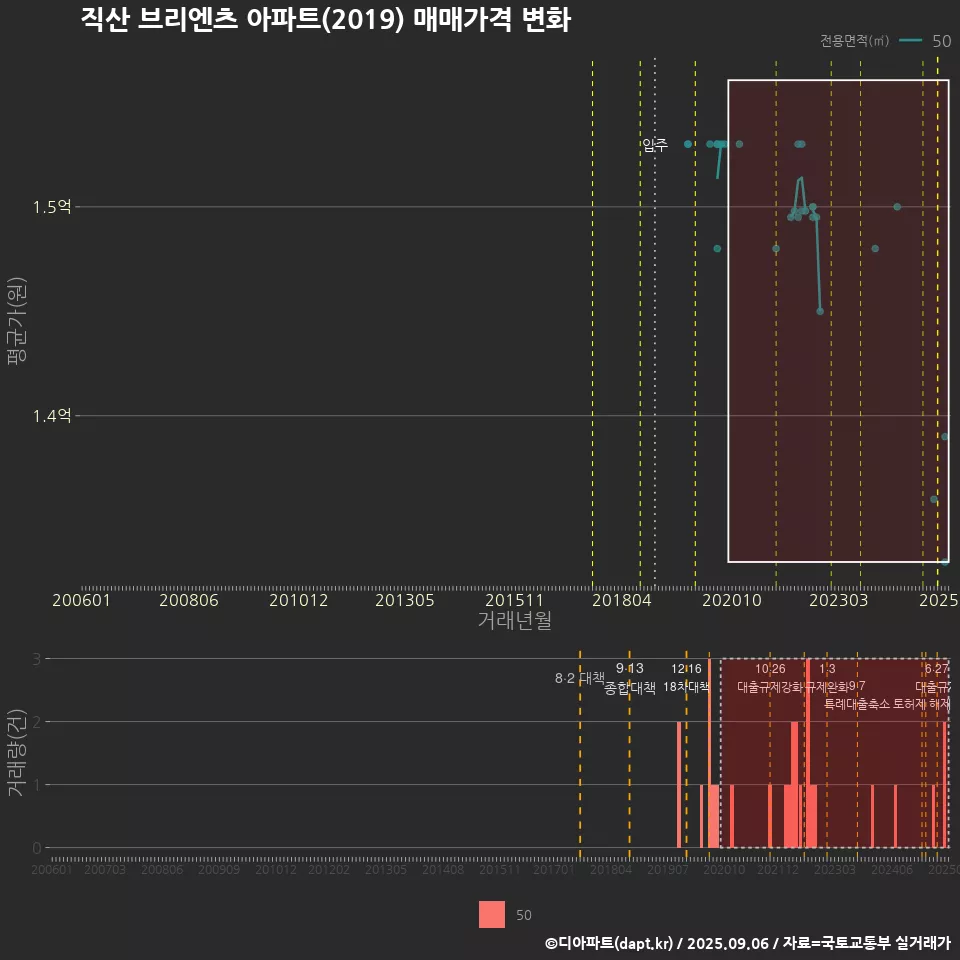The height and width of the screenshot is (960, 960).
Task: Click the salmon legend swatch for 50 below bar chart
Action: (x=492, y=915)
